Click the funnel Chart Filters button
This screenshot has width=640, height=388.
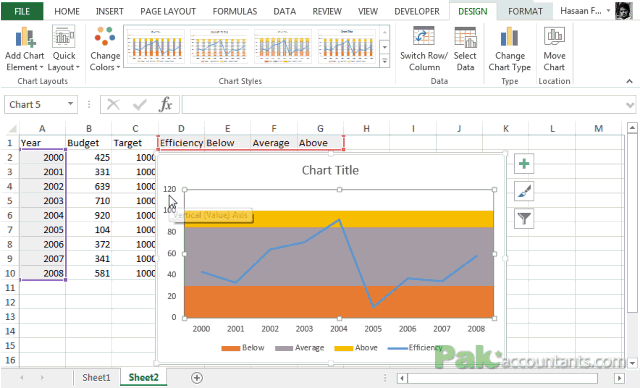[524, 219]
